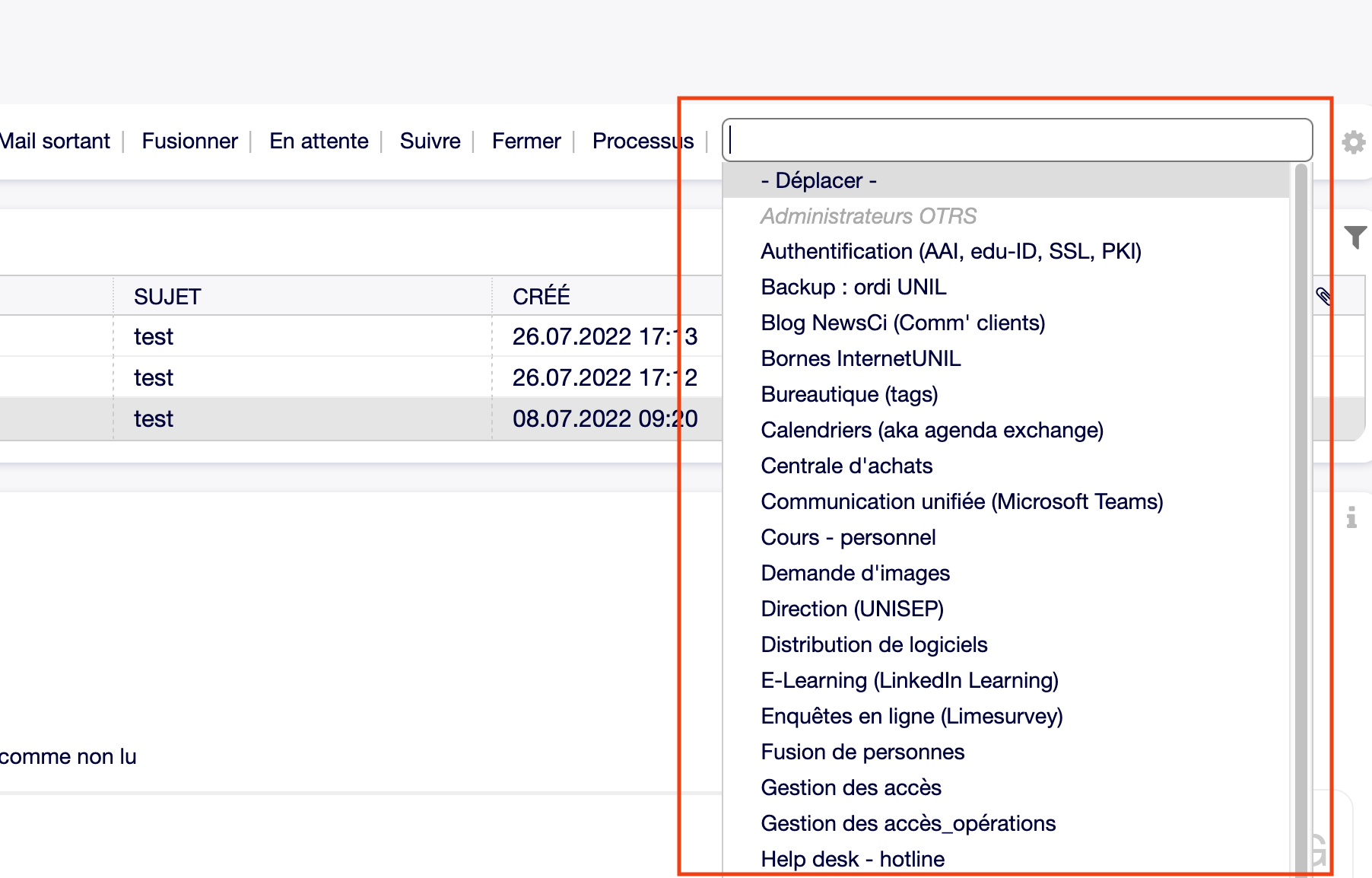Open the 'En attente' action
The height and width of the screenshot is (878, 1372).
click(319, 142)
